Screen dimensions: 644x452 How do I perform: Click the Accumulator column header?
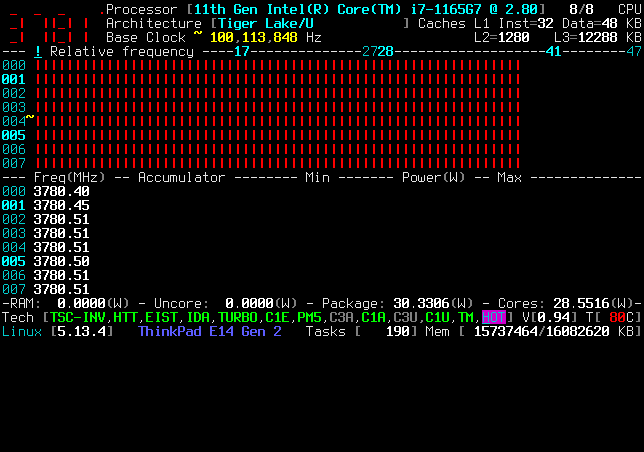pos(182,178)
